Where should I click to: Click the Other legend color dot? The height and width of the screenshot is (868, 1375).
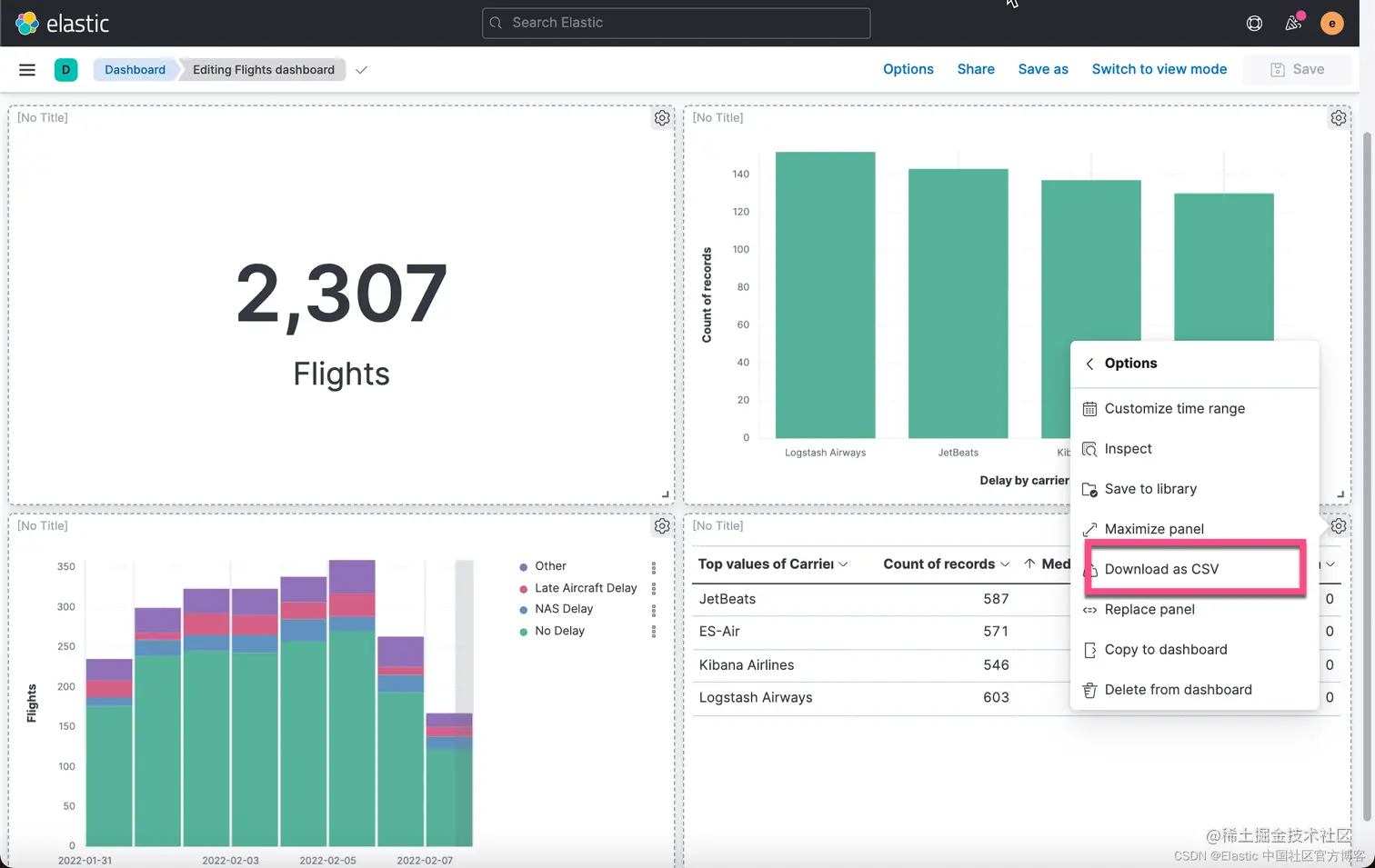pos(523,567)
